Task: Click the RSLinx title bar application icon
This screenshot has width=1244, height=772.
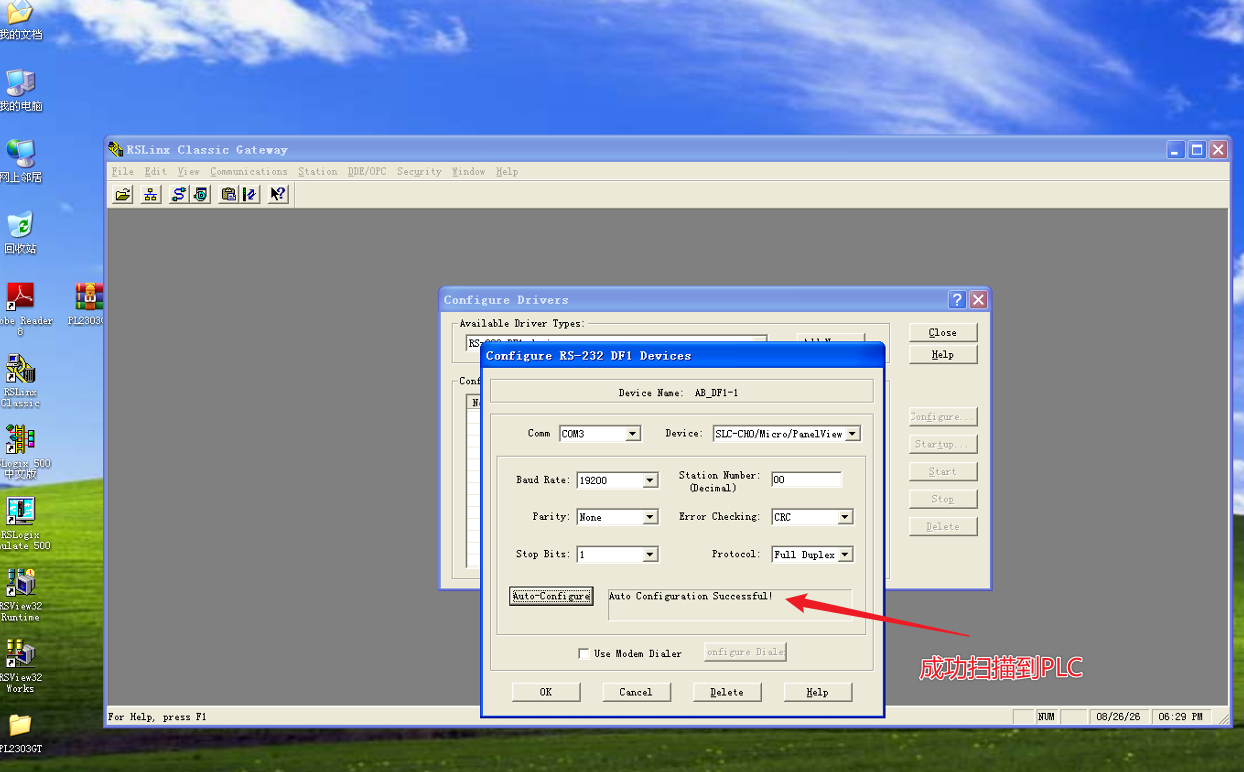Action: click(117, 149)
